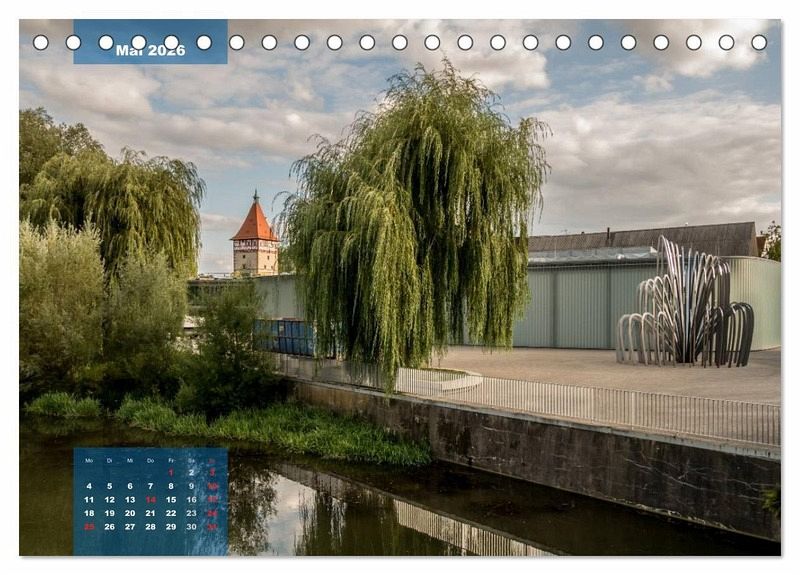Screen dimensions: 800x575
Task: Click the last binding hole at far right
Action: [759, 42]
